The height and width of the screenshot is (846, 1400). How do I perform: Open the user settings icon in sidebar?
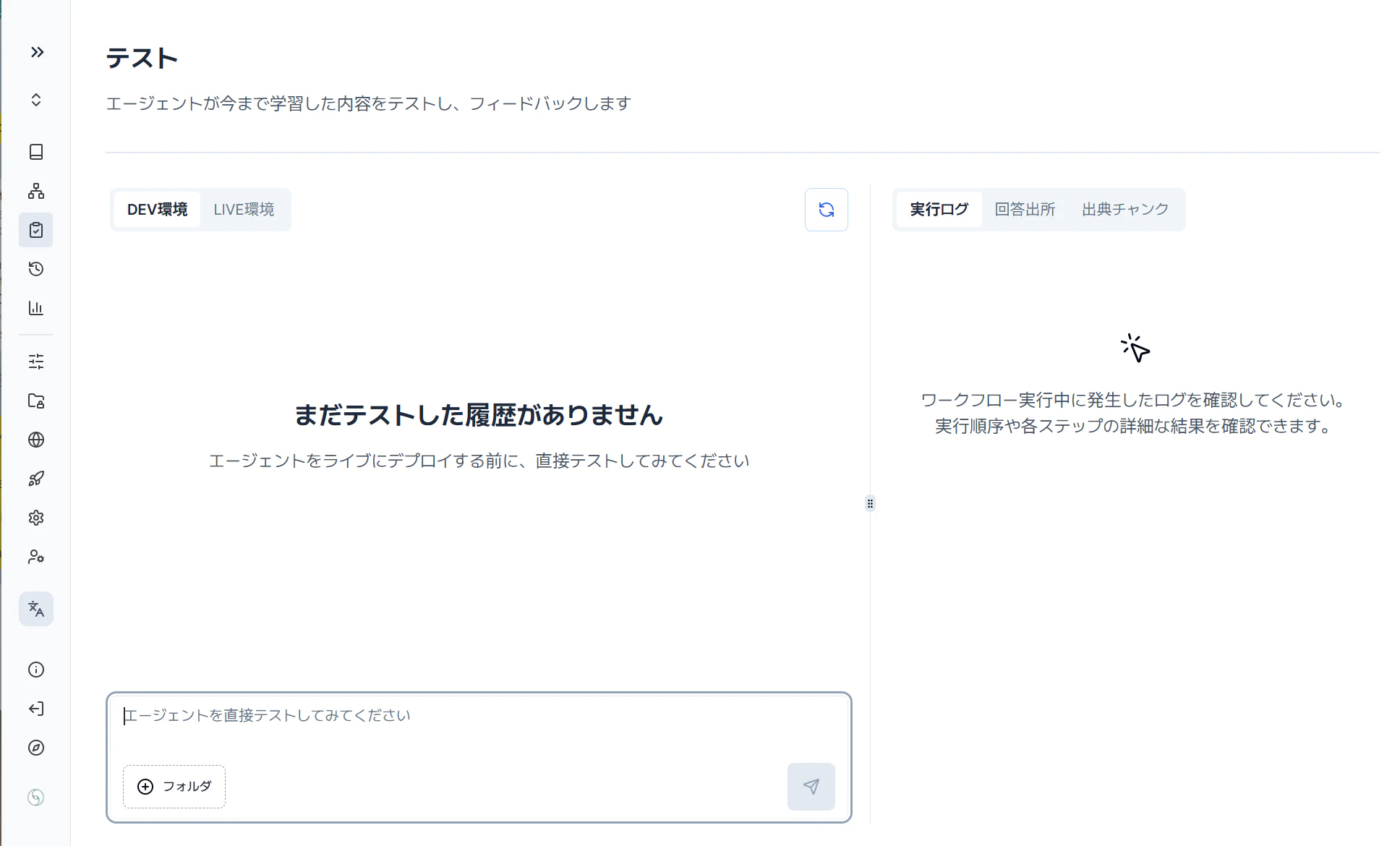point(36,557)
